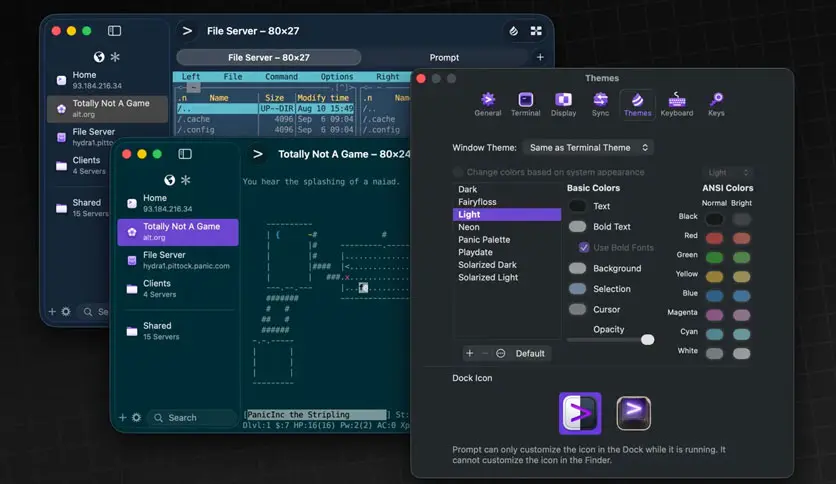The width and height of the screenshot is (836, 484).
Task: Open the Sync preferences tab
Action: pyautogui.click(x=600, y=104)
